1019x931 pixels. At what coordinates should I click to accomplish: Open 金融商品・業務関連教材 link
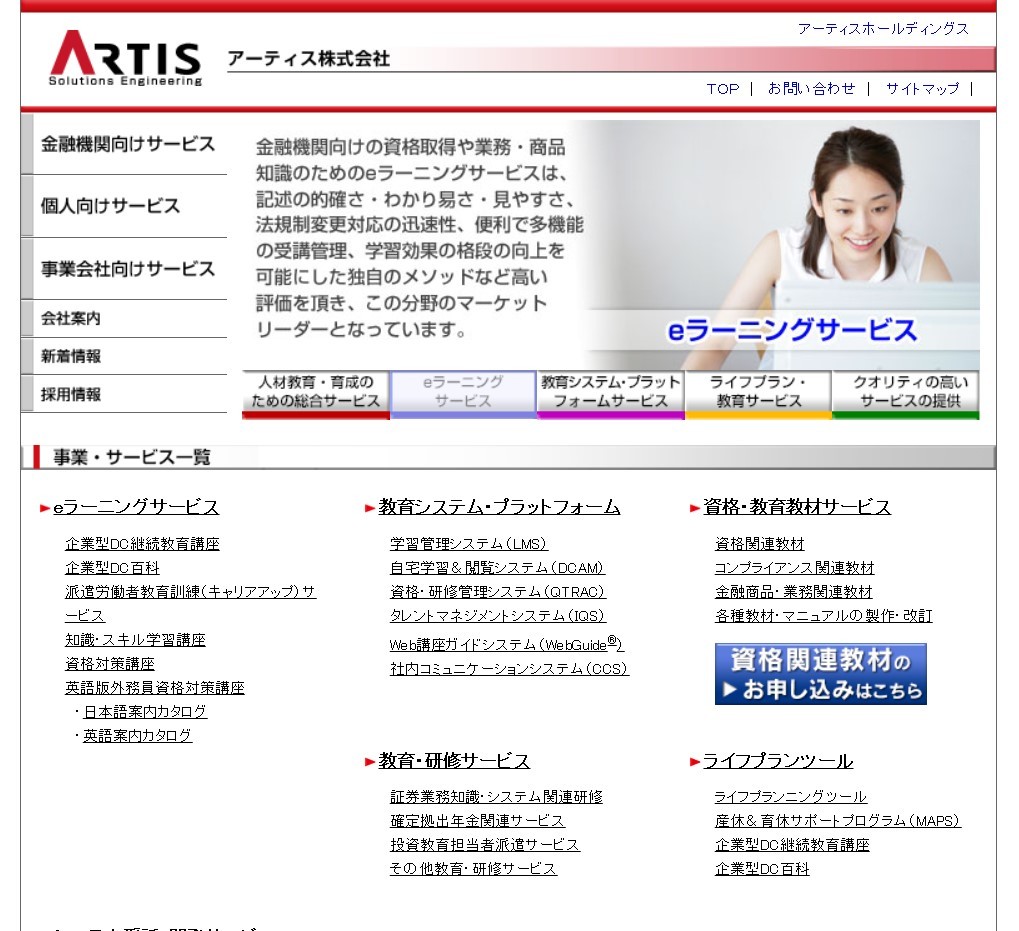pos(793,592)
